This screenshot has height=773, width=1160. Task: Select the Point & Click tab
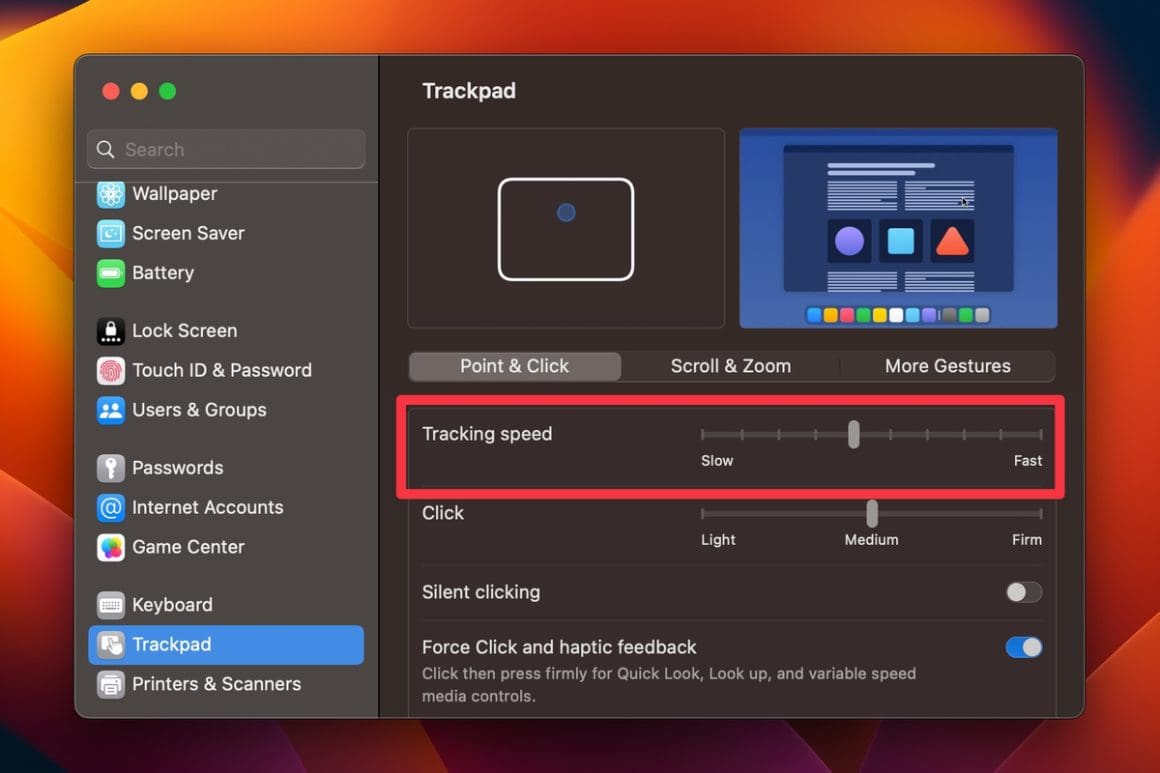point(514,366)
